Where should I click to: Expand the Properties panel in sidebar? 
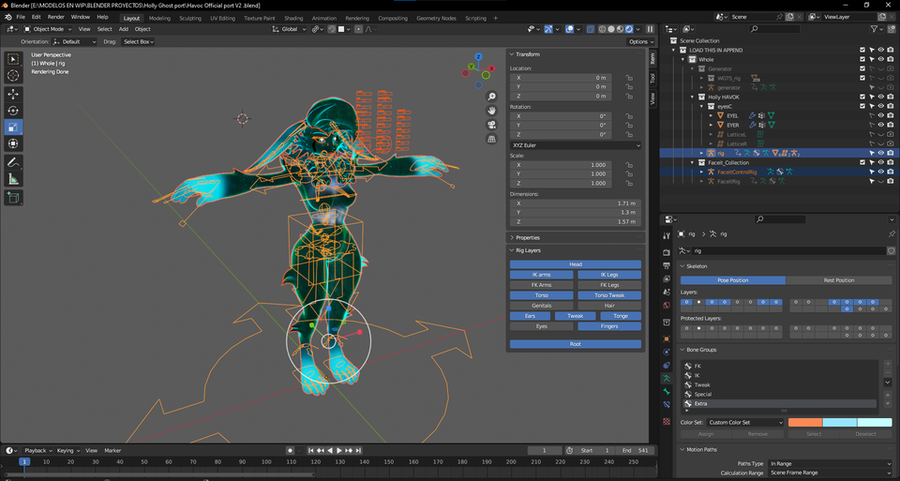527,238
